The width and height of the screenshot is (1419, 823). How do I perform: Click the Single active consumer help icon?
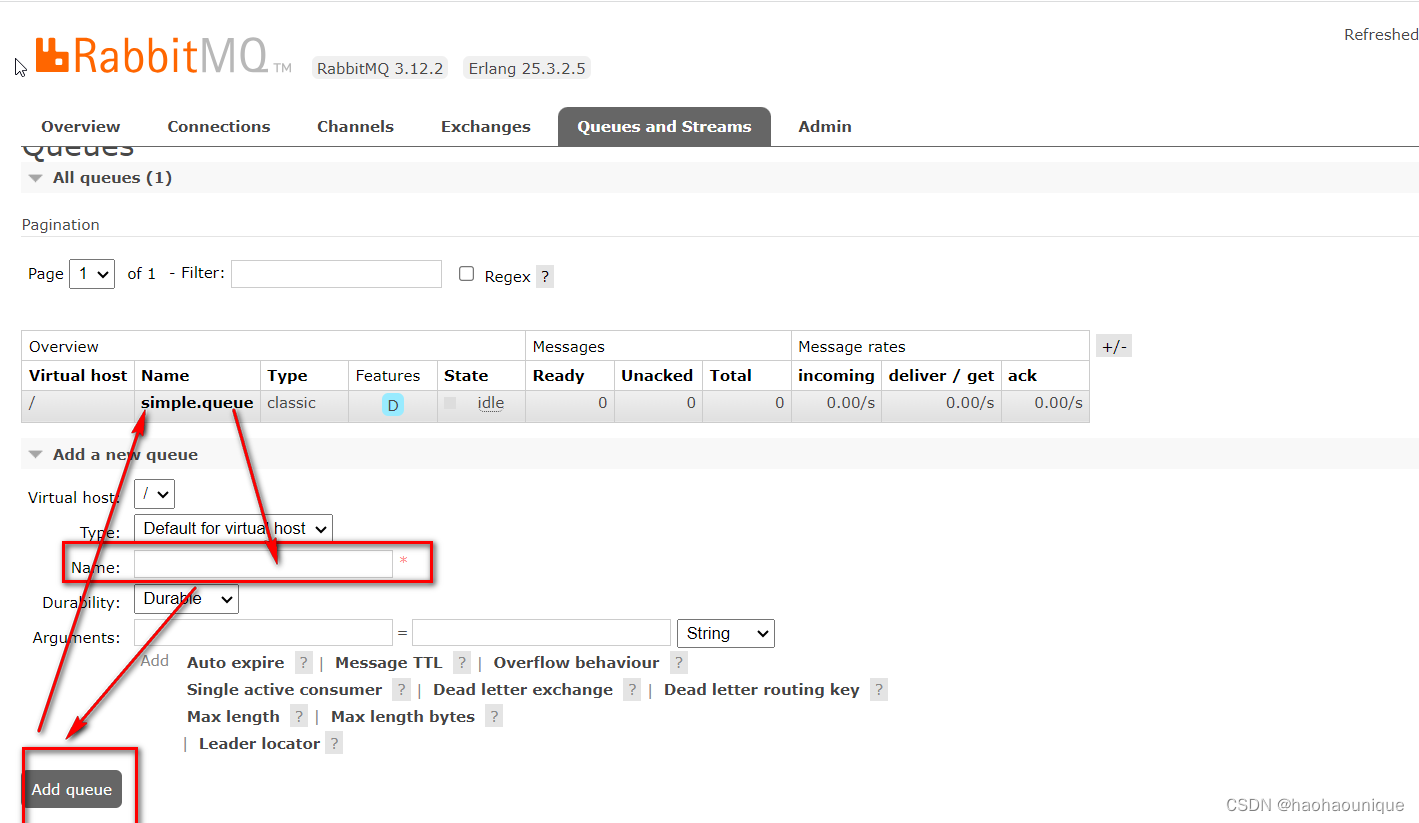pyautogui.click(x=401, y=689)
